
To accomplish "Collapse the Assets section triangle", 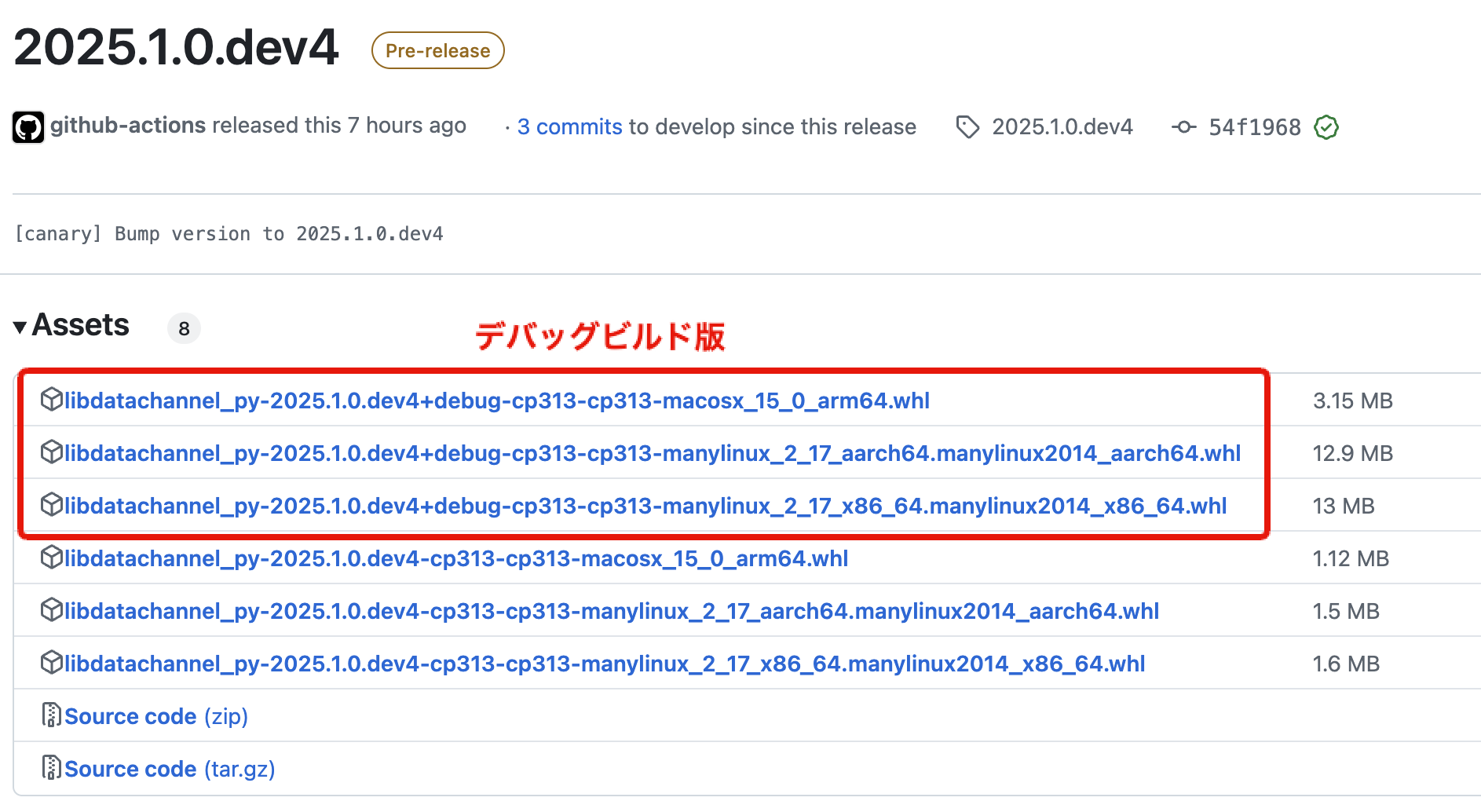I will coord(20,327).
